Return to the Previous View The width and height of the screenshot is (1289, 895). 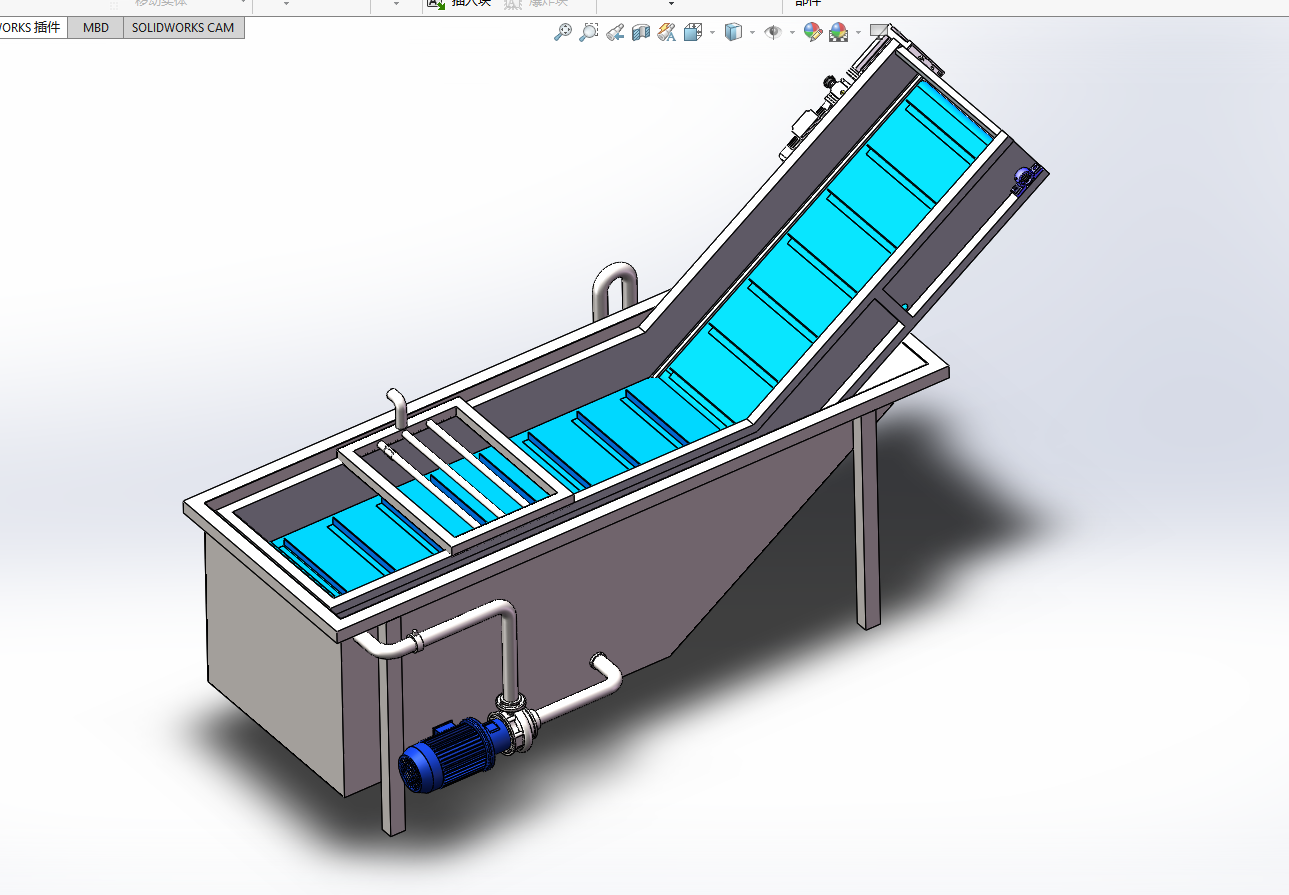click(x=615, y=32)
